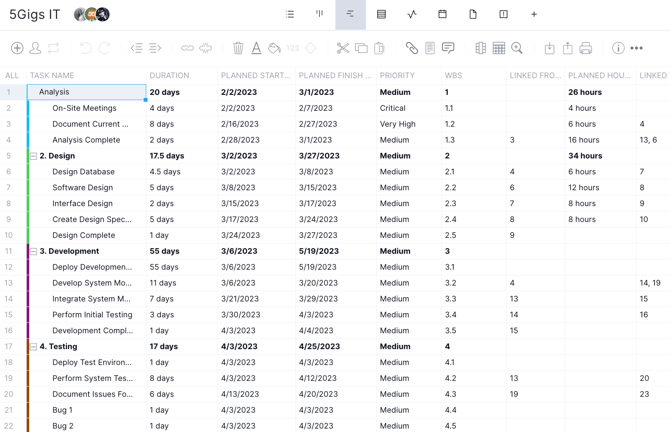Open the board view tab
The image size is (670, 432).
click(320, 15)
